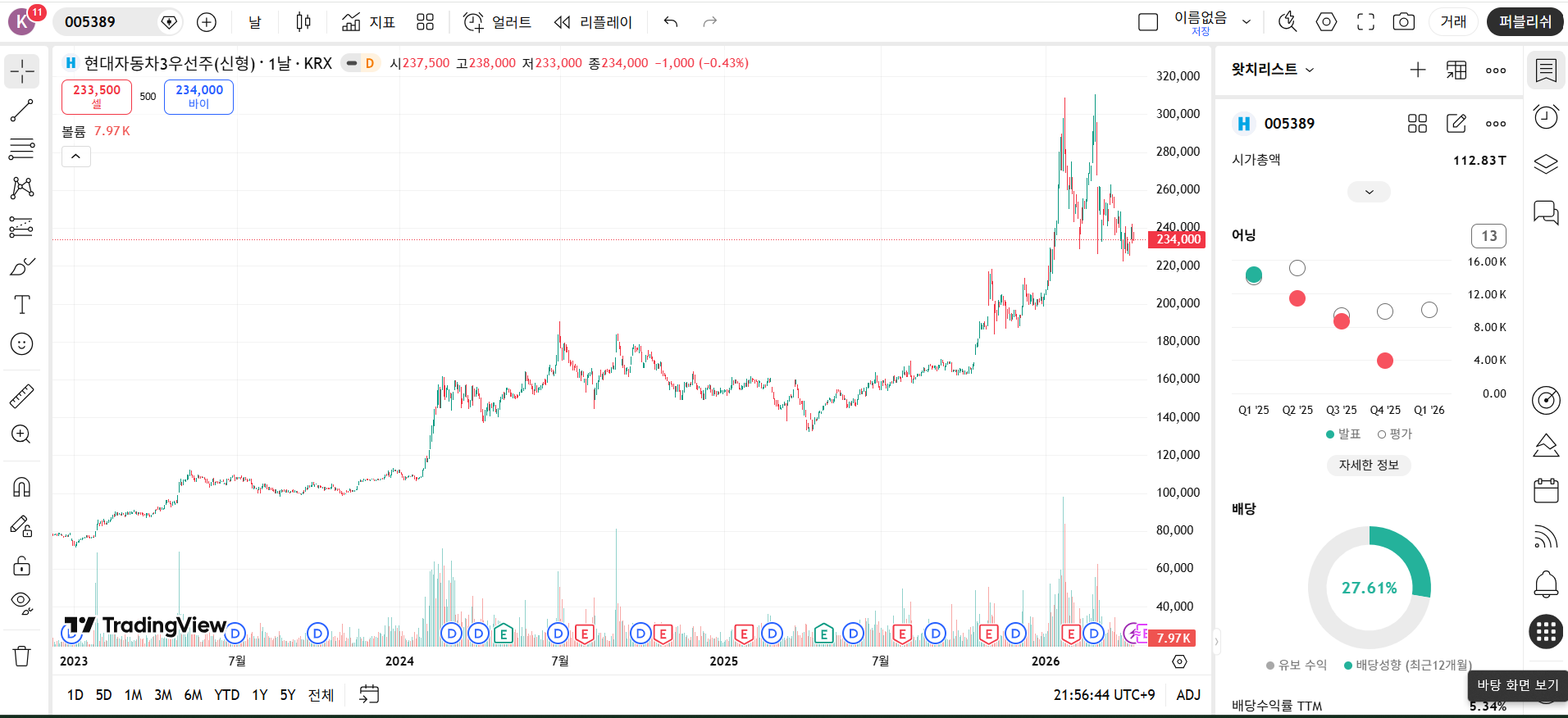
Task: Toggle magnet mode
Action: coord(22,487)
